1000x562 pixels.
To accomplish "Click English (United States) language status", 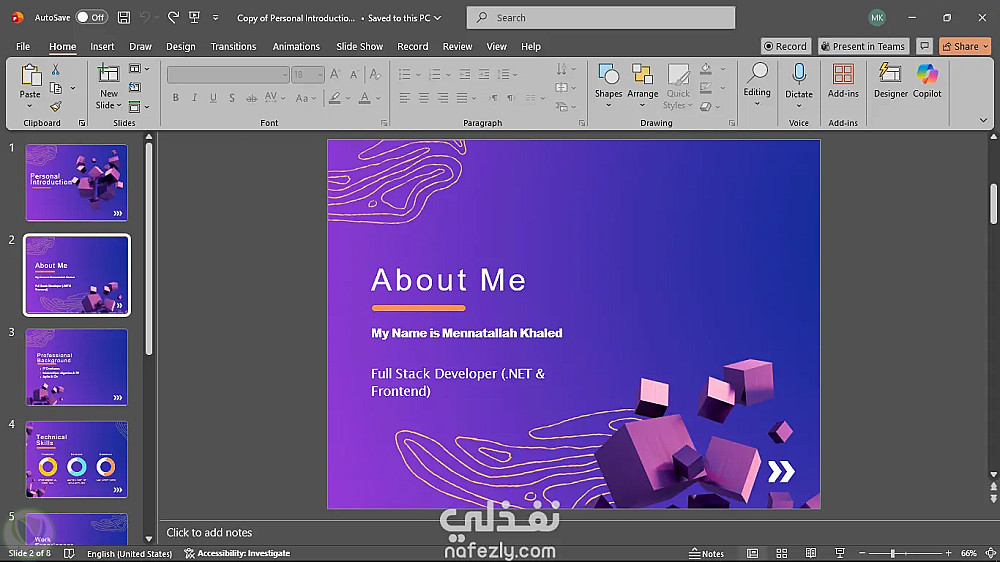I will [129, 553].
